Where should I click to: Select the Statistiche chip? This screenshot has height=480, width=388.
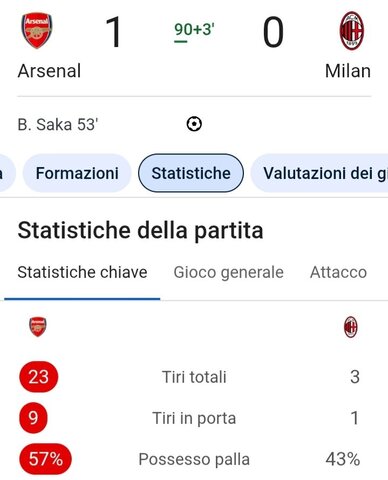click(191, 173)
